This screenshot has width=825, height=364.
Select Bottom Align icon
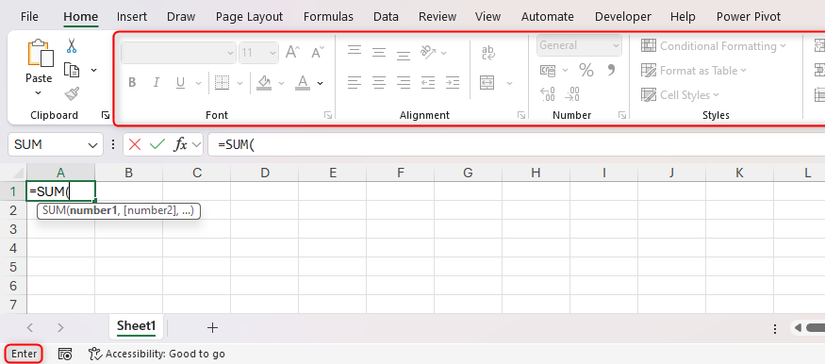point(403,55)
